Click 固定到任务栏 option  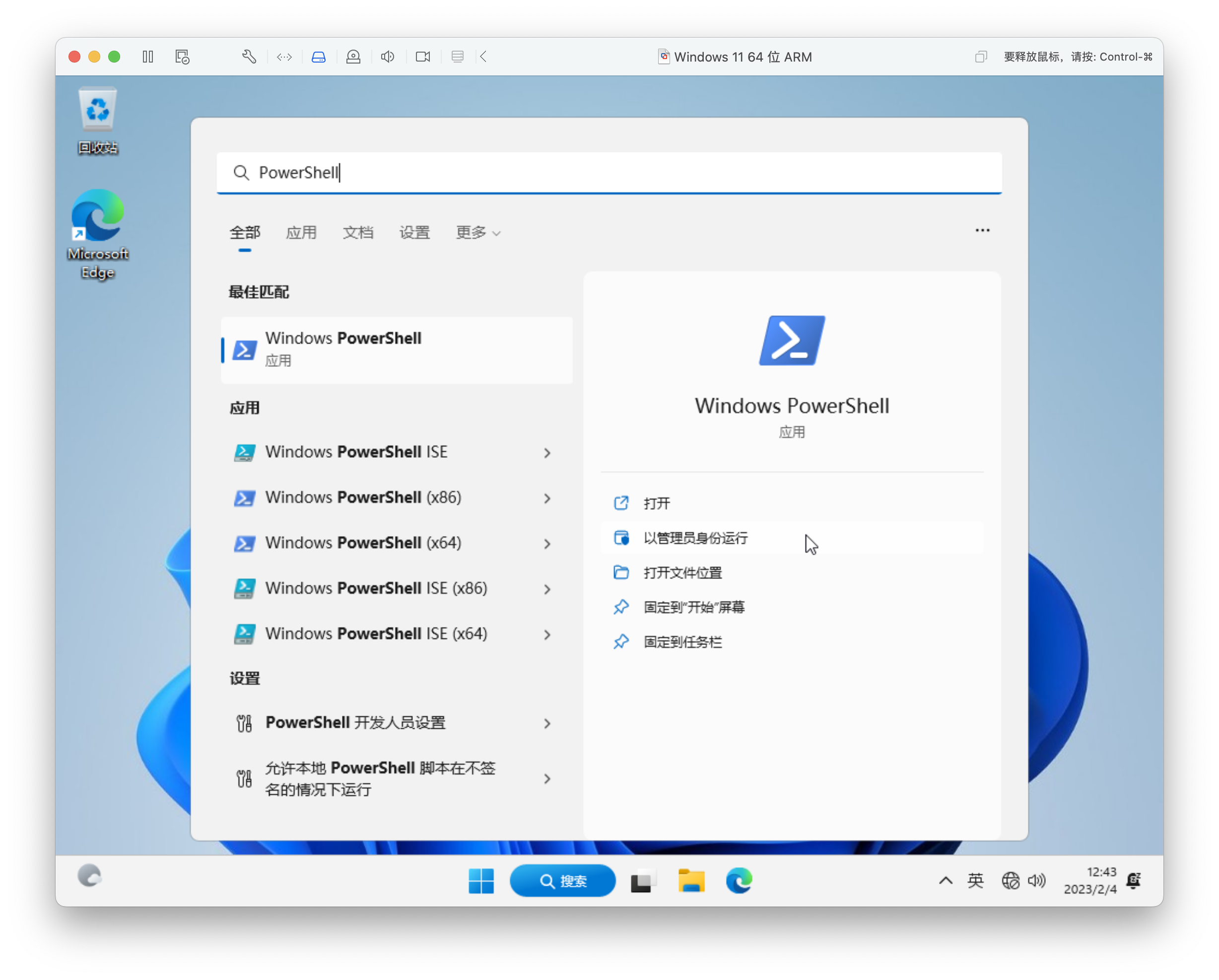[682, 642]
